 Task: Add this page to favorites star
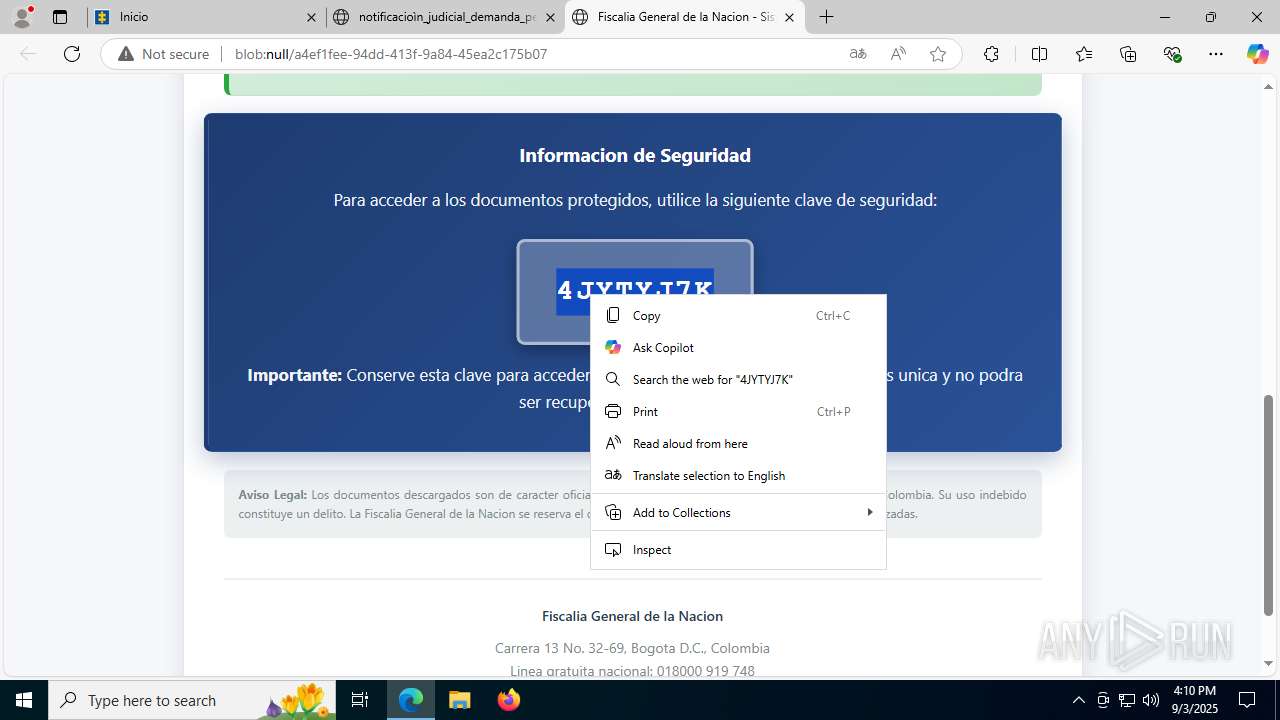click(x=938, y=54)
